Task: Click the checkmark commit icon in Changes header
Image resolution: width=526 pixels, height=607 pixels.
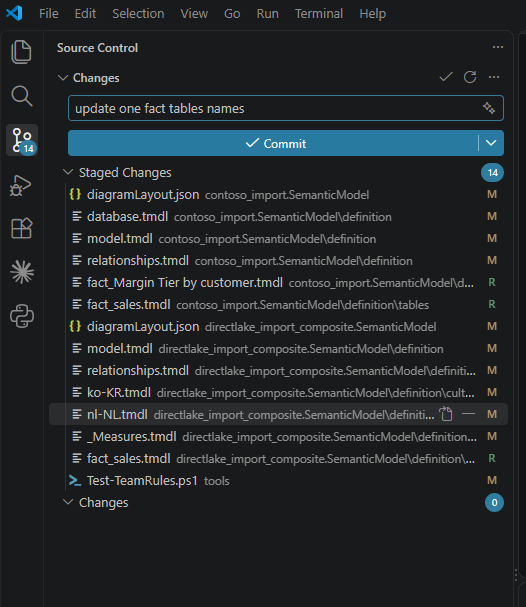Action: (x=446, y=77)
